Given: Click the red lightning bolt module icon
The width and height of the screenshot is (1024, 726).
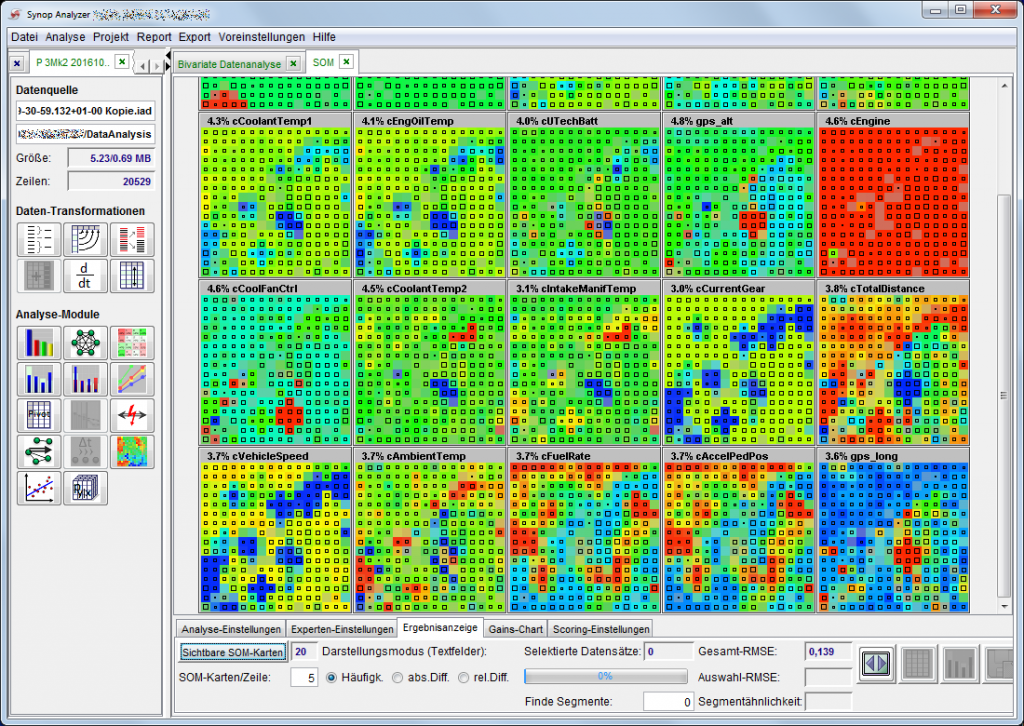Looking at the screenshot, I should click(135, 414).
